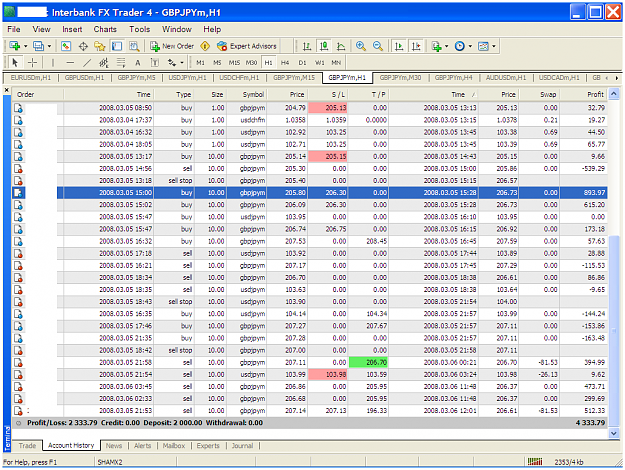Viewport: 625px width, 470px height.
Task: Sort by the Profit column header
Action: (583, 94)
